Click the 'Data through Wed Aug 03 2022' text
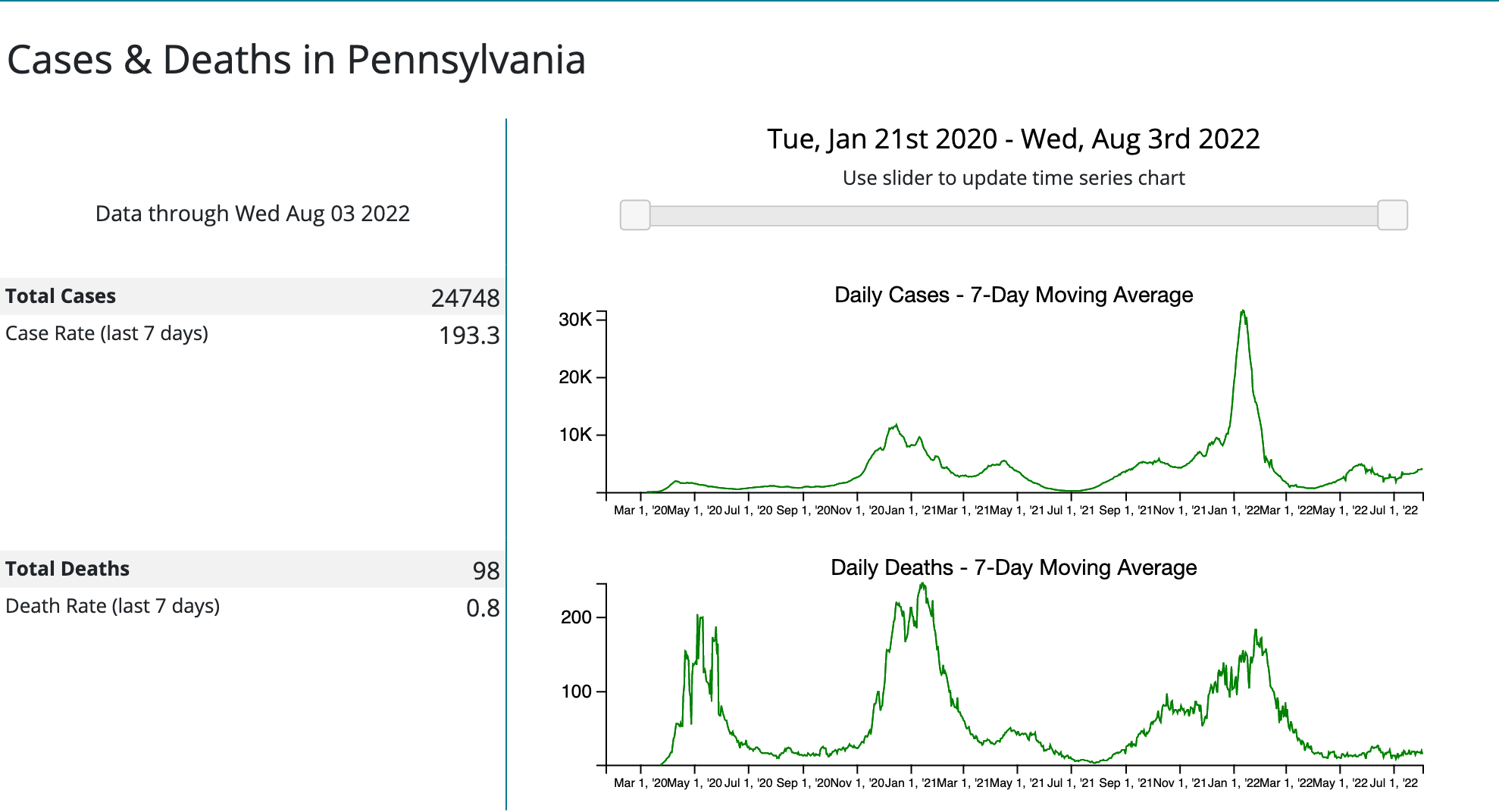Image resolution: width=1499 pixels, height=812 pixels. coord(252,214)
